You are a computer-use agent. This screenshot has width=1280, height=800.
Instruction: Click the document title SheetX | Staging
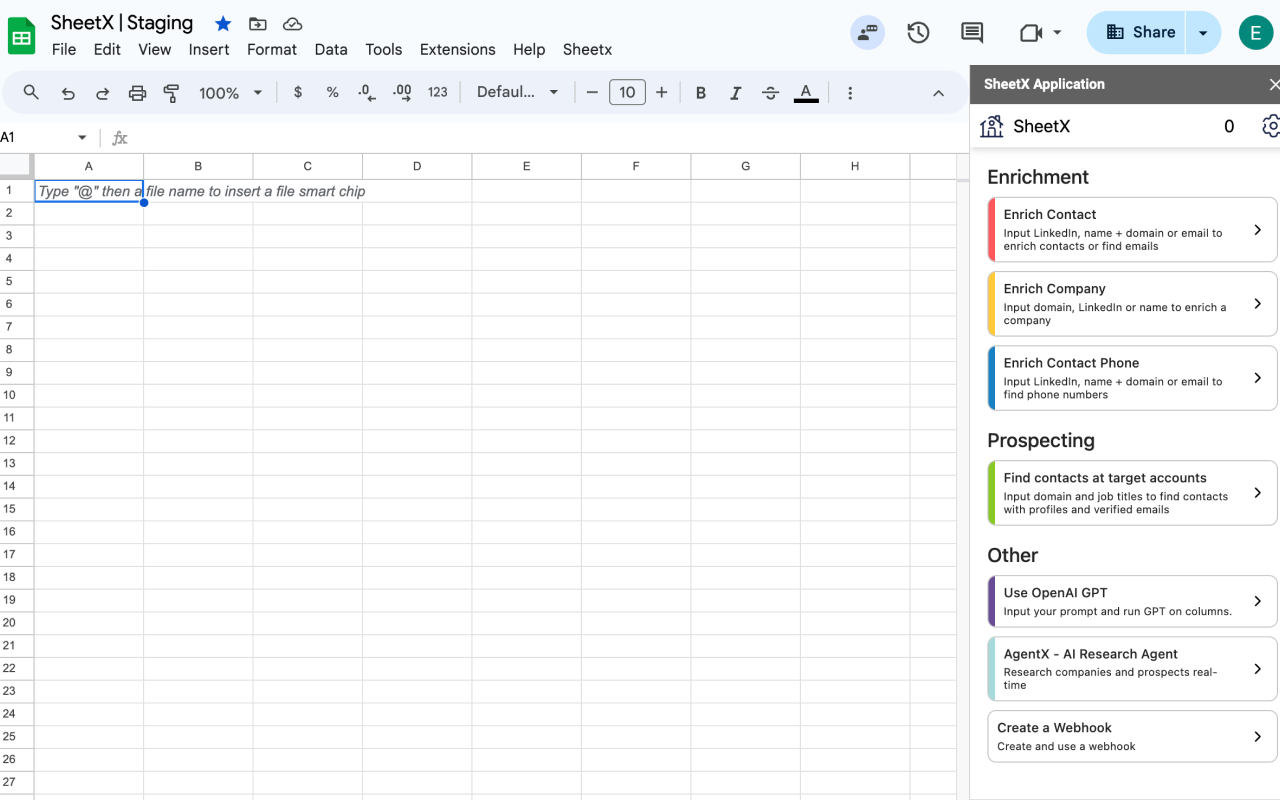tap(122, 23)
